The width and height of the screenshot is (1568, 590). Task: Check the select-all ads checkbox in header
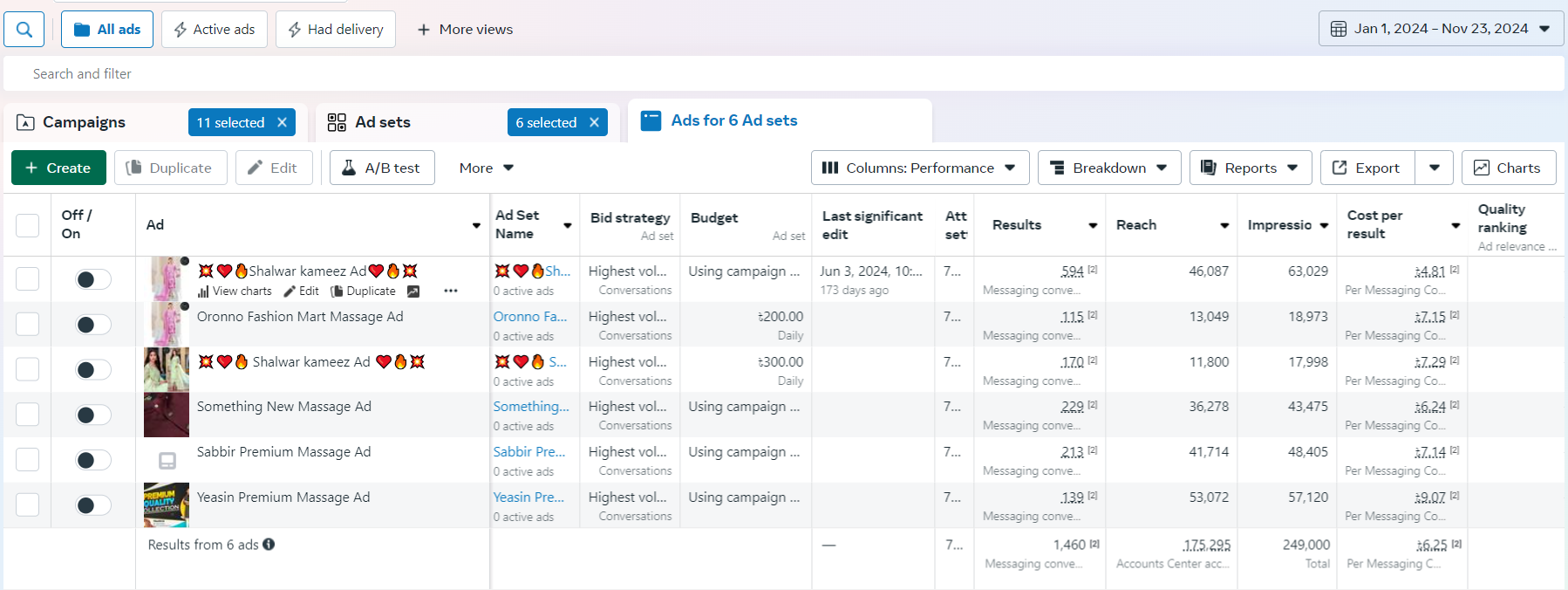click(28, 225)
